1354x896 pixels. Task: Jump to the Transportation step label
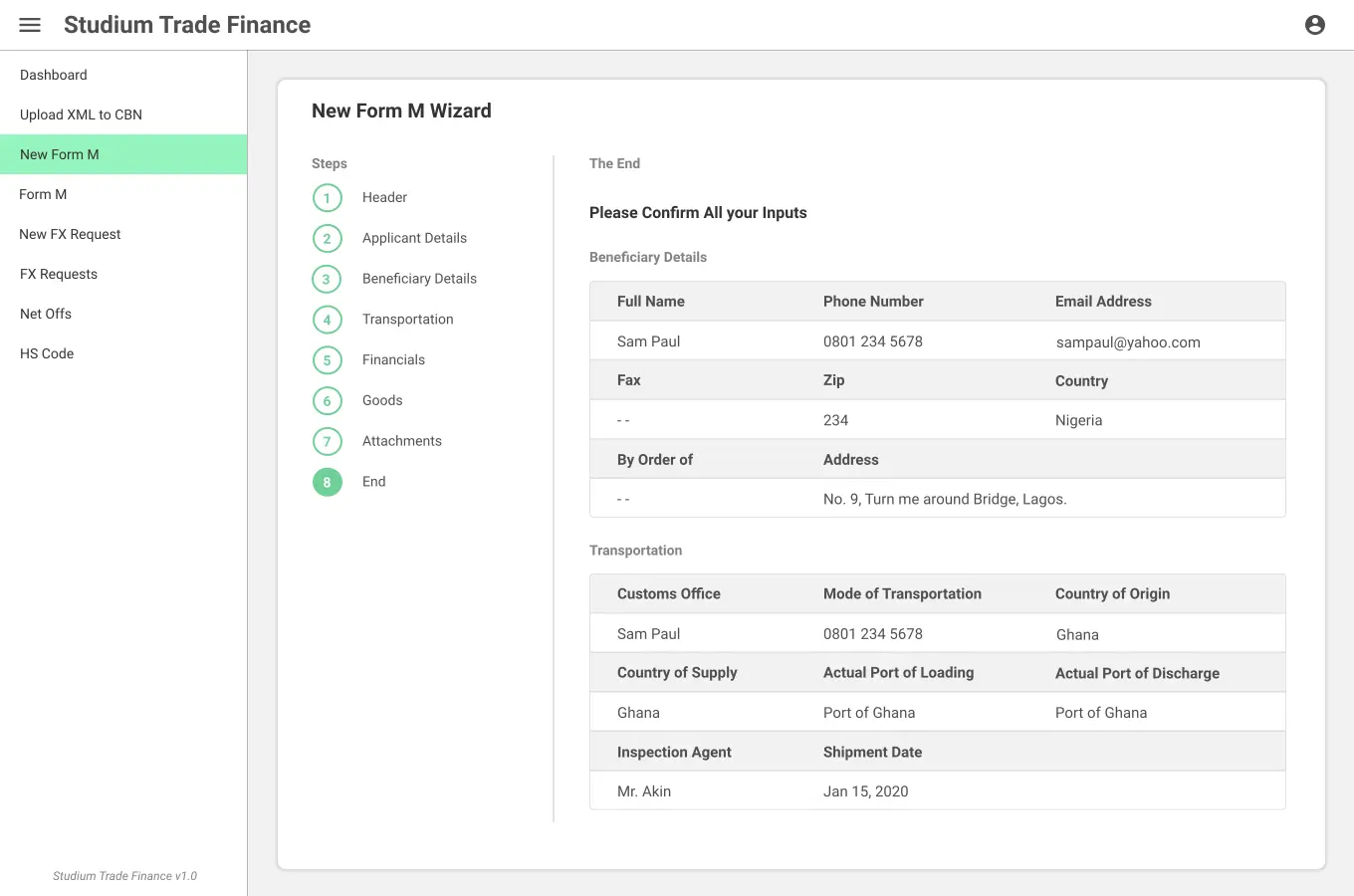407,319
